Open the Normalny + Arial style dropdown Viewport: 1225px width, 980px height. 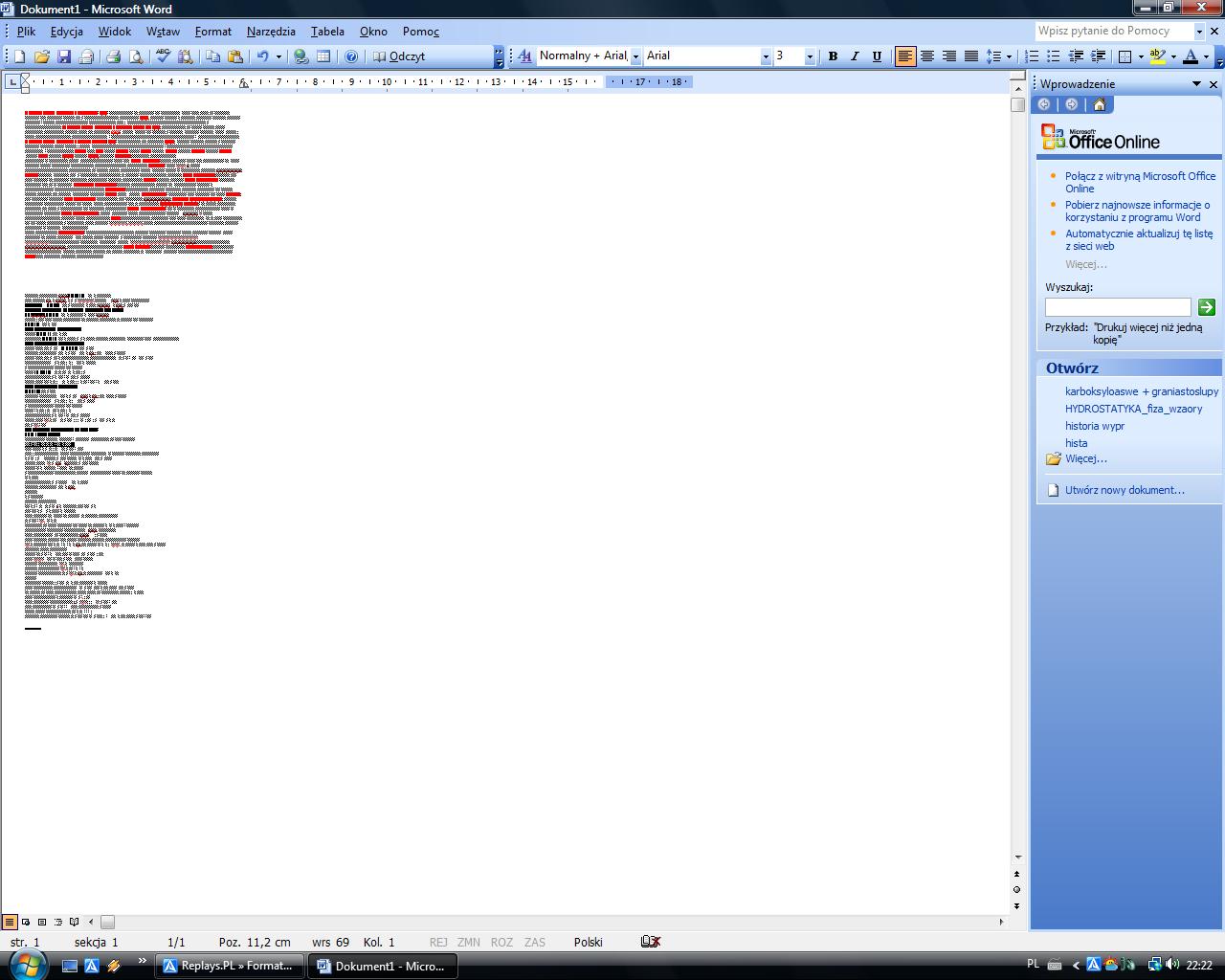[635, 56]
